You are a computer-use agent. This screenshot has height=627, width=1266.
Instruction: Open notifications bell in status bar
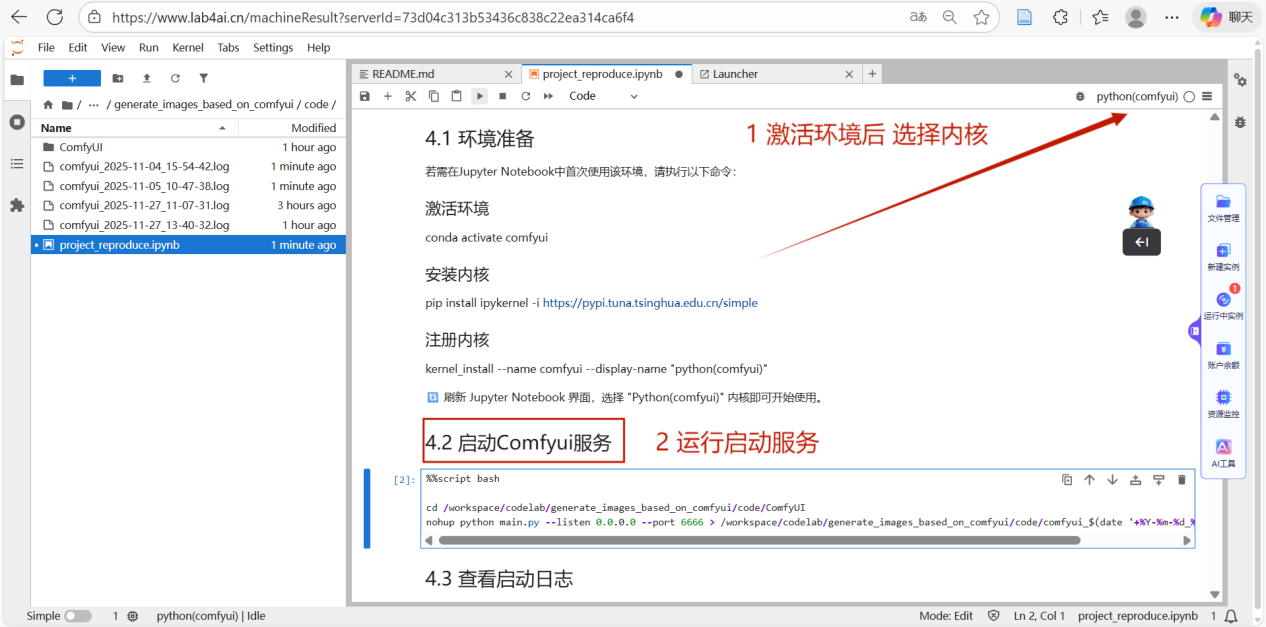1231,616
